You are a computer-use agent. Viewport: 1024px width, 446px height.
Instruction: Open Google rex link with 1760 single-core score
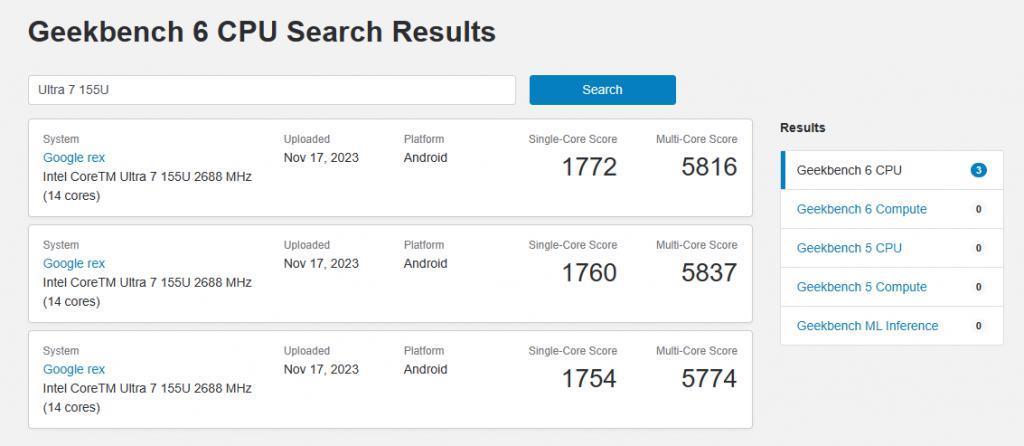pyautogui.click(x=74, y=264)
